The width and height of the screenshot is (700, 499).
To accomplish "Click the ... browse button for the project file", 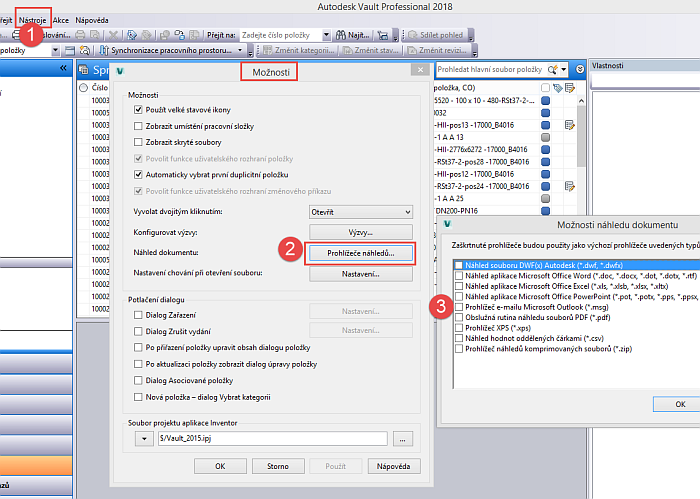I will [x=403, y=439].
